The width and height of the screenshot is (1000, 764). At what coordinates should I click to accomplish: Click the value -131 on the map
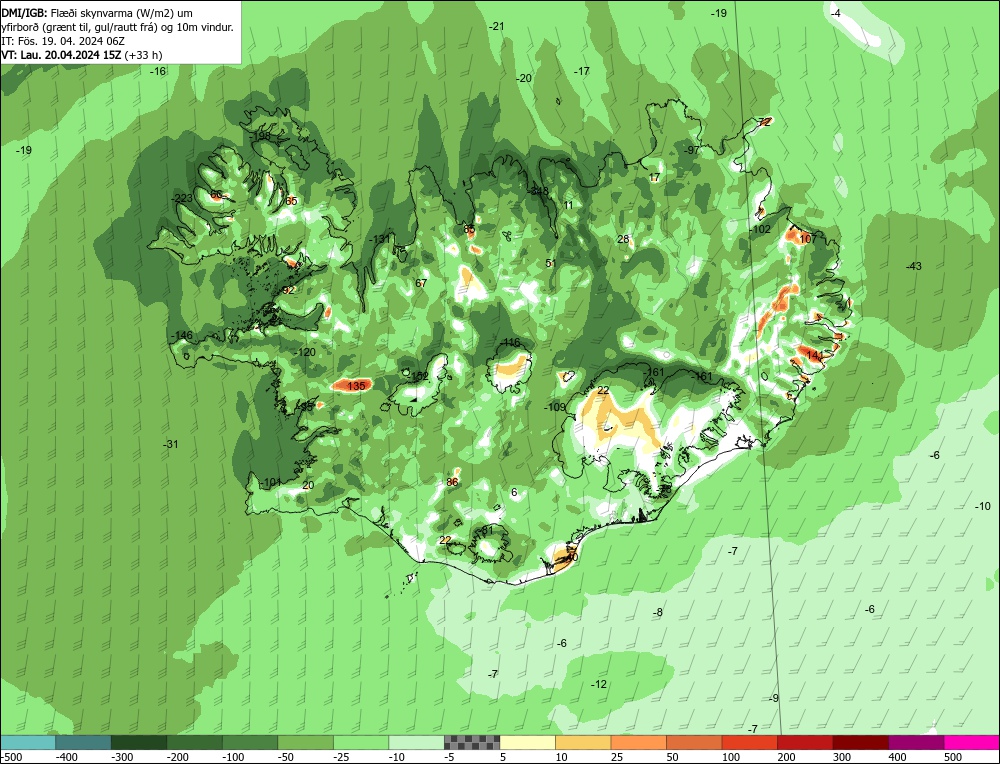click(380, 239)
